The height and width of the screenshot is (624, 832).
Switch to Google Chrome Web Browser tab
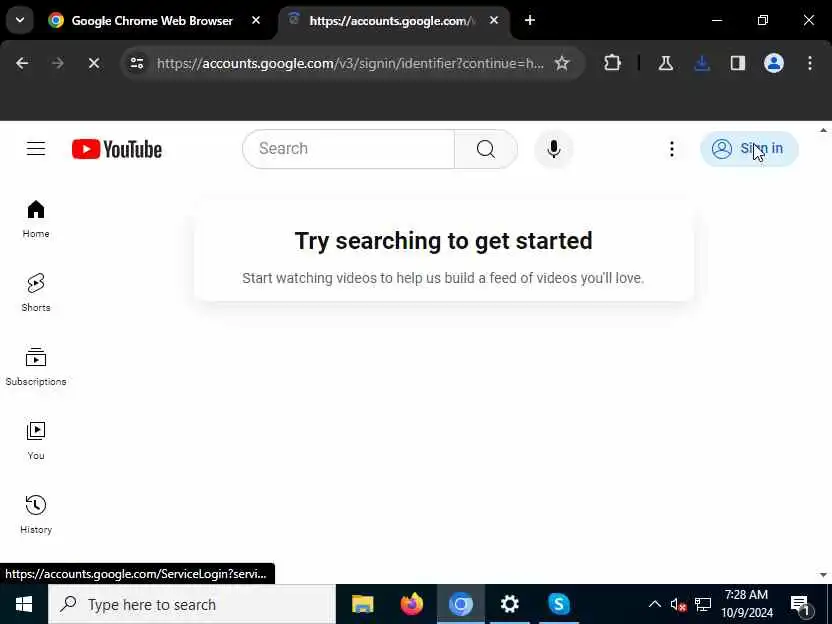[x=154, y=21]
